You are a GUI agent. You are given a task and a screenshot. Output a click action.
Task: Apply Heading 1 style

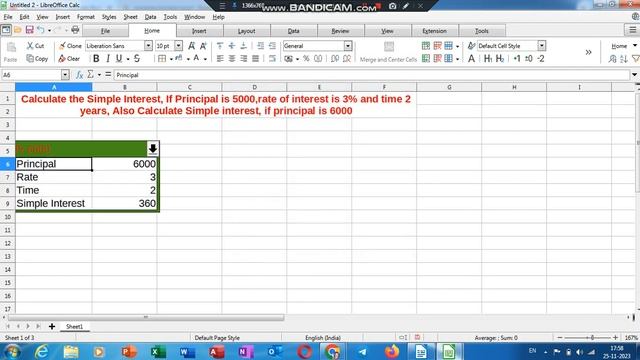pyautogui.click(x=488, y=59)
